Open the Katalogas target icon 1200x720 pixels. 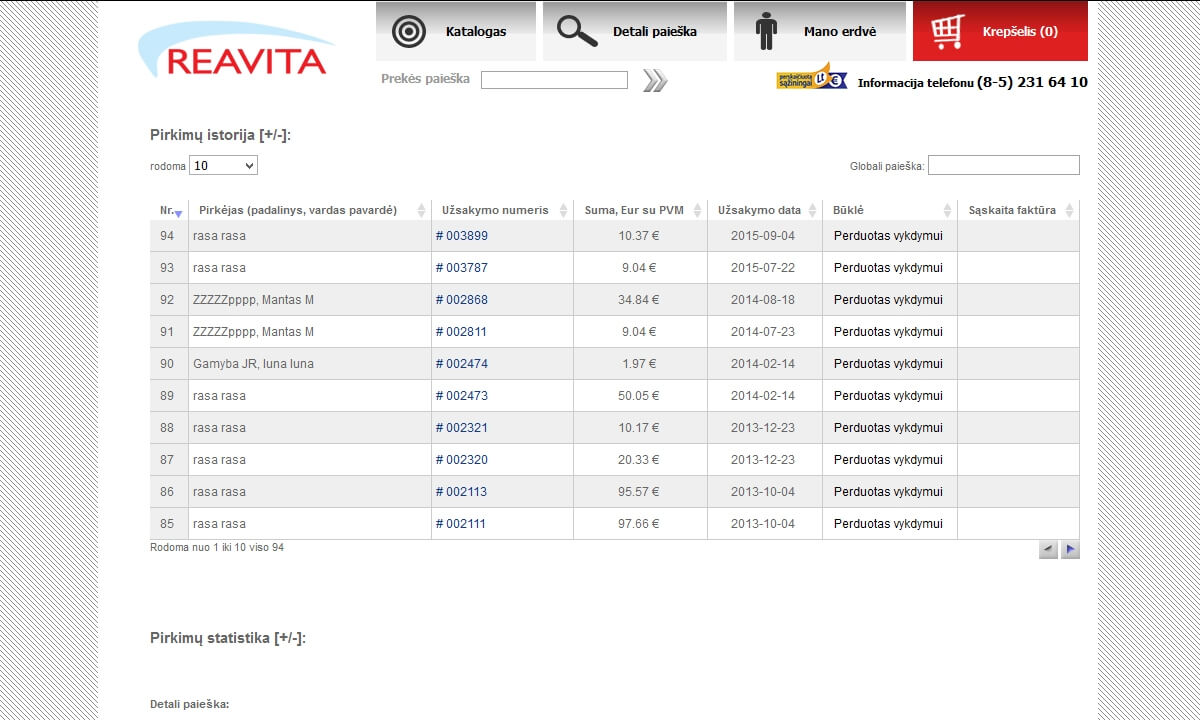(408, 31)
